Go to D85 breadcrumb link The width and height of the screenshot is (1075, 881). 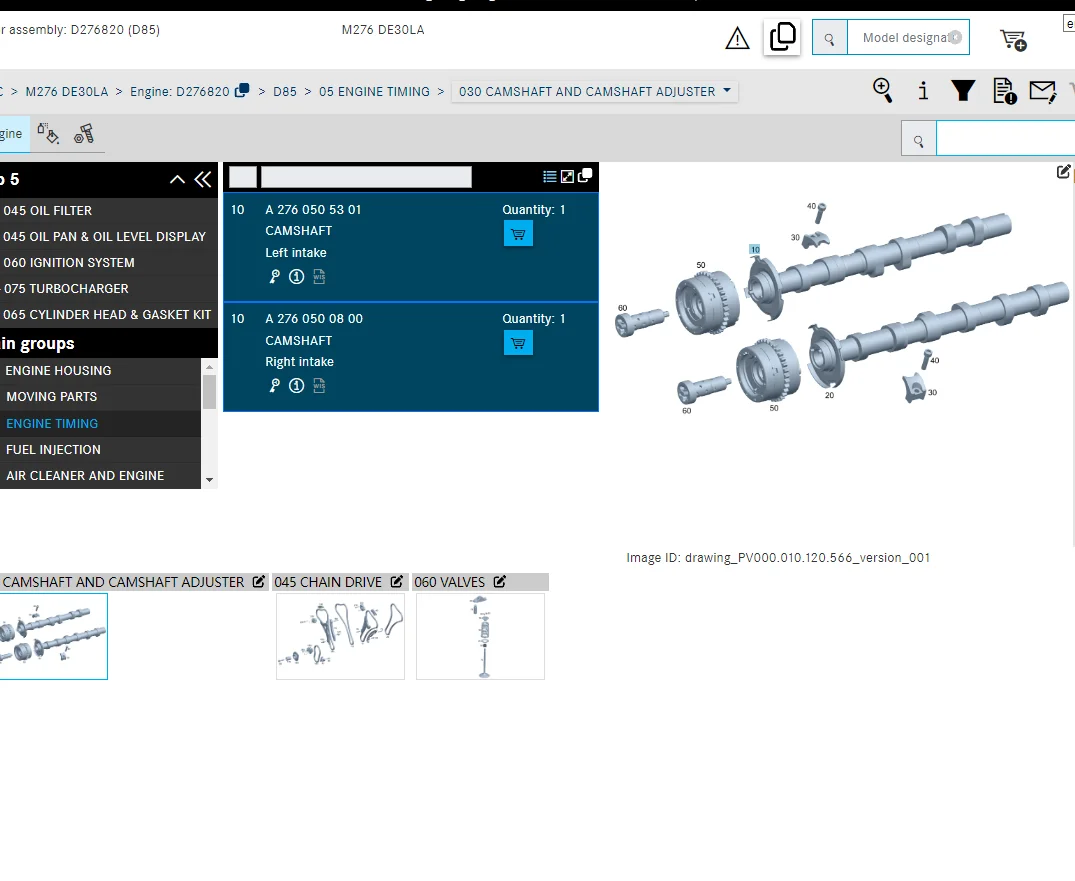click(285, 91)
